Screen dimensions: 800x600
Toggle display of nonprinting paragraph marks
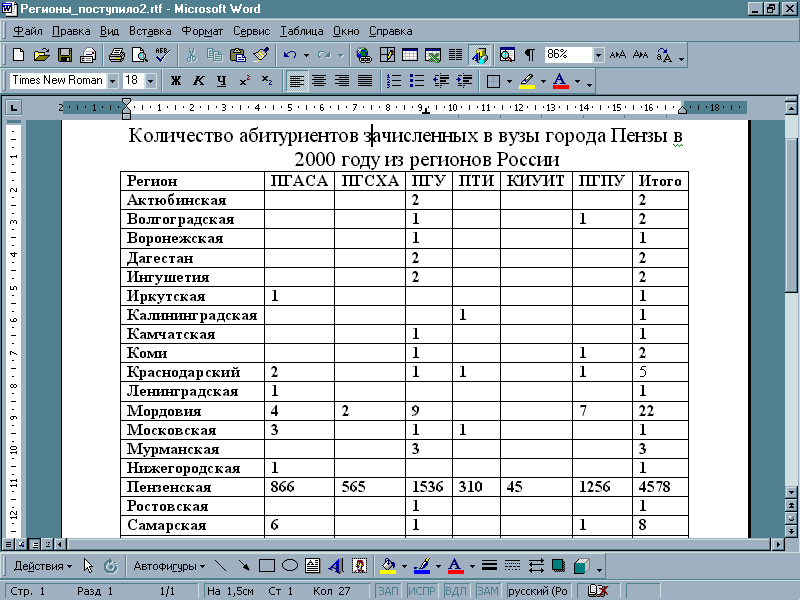[530, 55]
